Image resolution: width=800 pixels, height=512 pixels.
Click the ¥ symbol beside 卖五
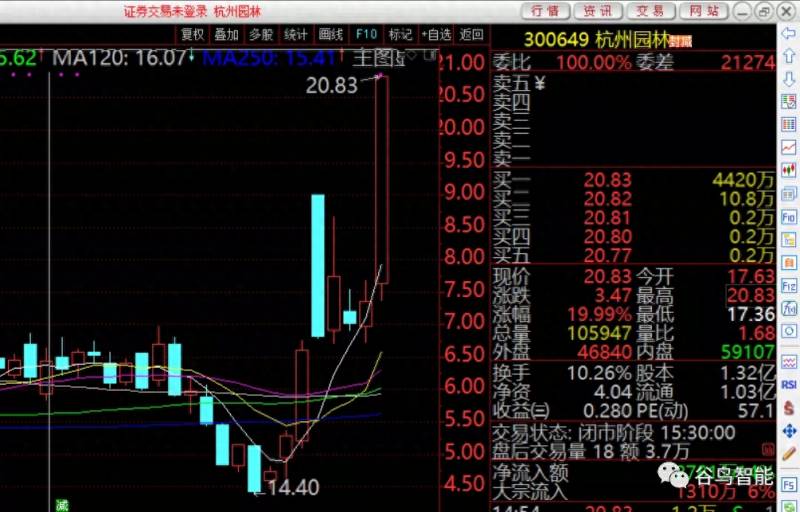pyautogui.click(x=540, y=82)
